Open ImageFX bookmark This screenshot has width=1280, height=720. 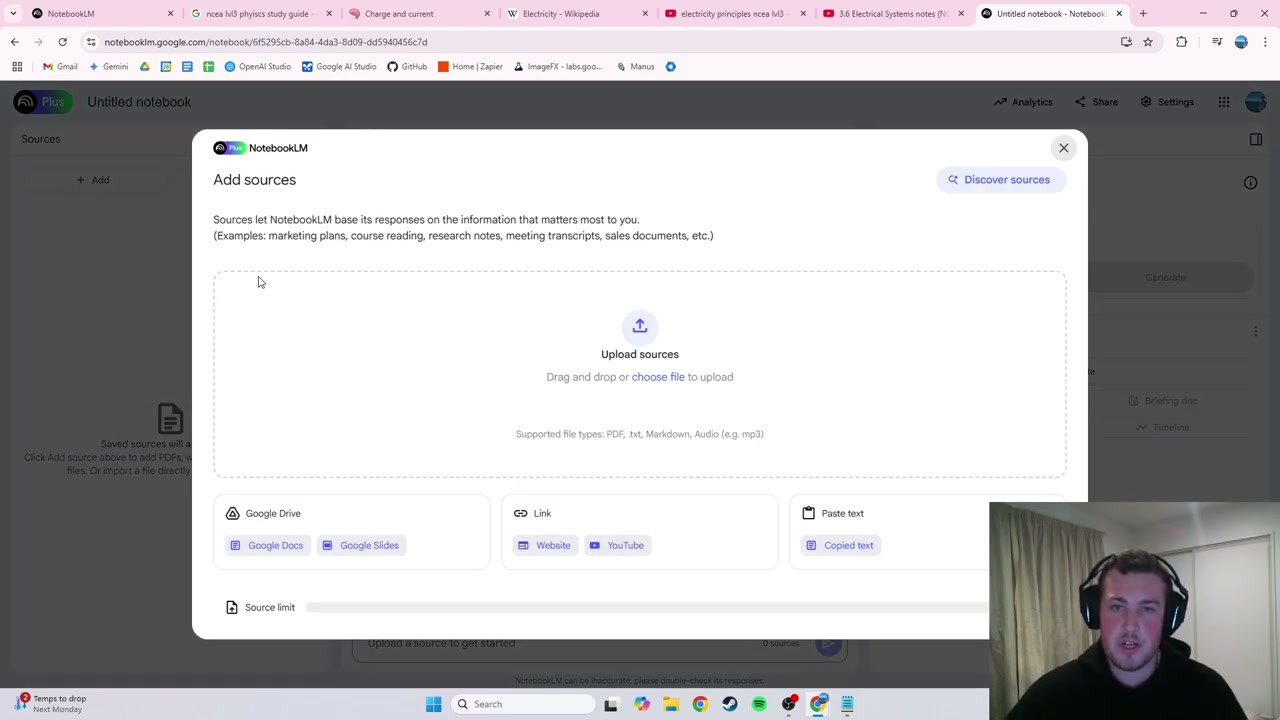(x=558, y=67)
